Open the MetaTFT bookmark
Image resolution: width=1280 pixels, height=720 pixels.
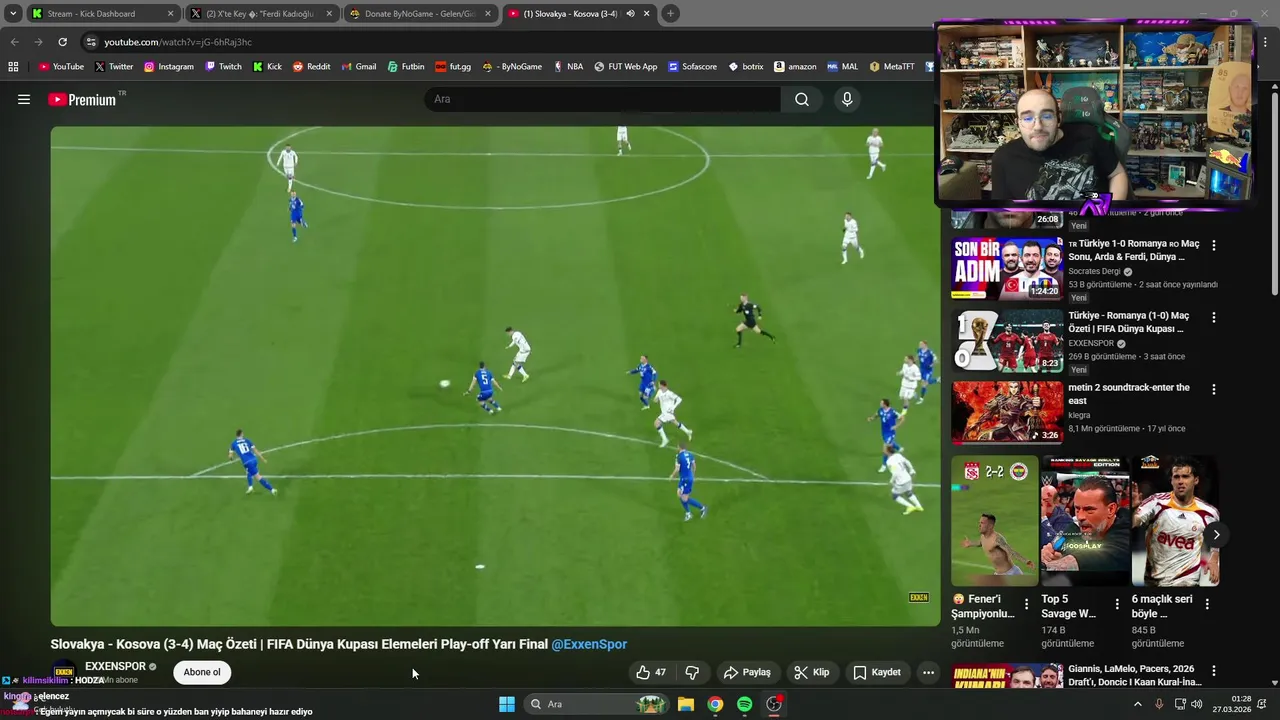click(x=892, y=67)
